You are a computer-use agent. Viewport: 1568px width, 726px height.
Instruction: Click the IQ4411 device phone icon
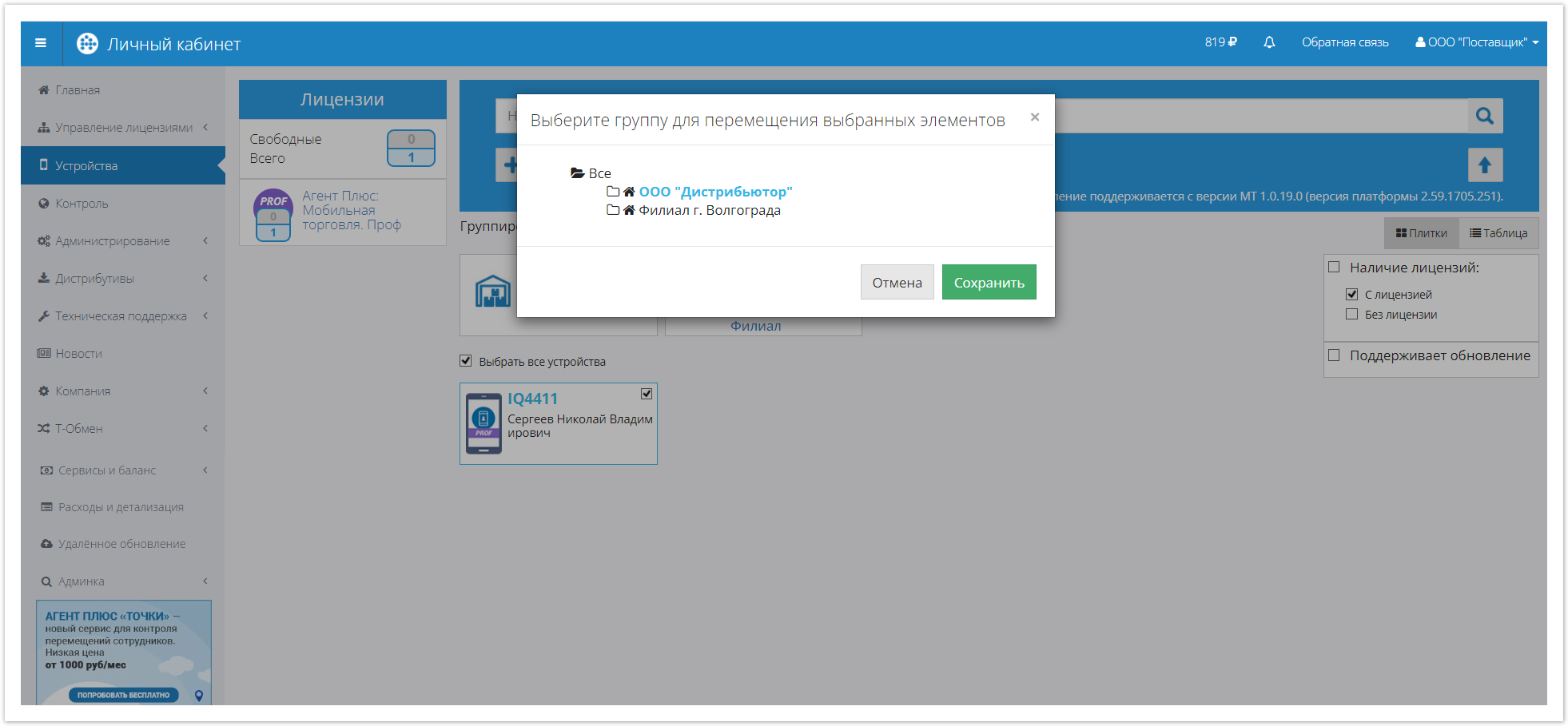[x=484, y=423]
